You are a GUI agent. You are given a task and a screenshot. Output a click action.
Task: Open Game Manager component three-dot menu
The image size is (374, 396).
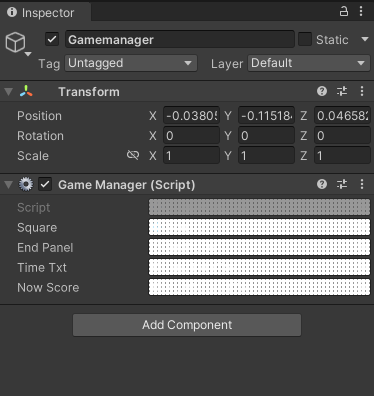pyautogui.click(x=362, y=184)
